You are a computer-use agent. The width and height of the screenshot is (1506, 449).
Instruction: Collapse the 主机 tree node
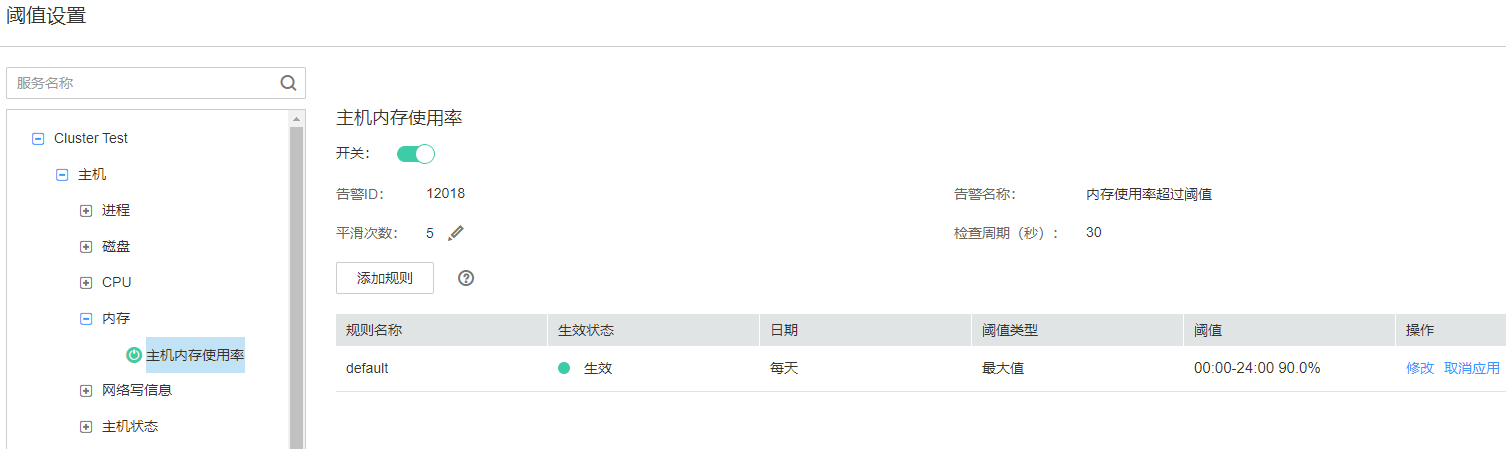click(62, 175)
